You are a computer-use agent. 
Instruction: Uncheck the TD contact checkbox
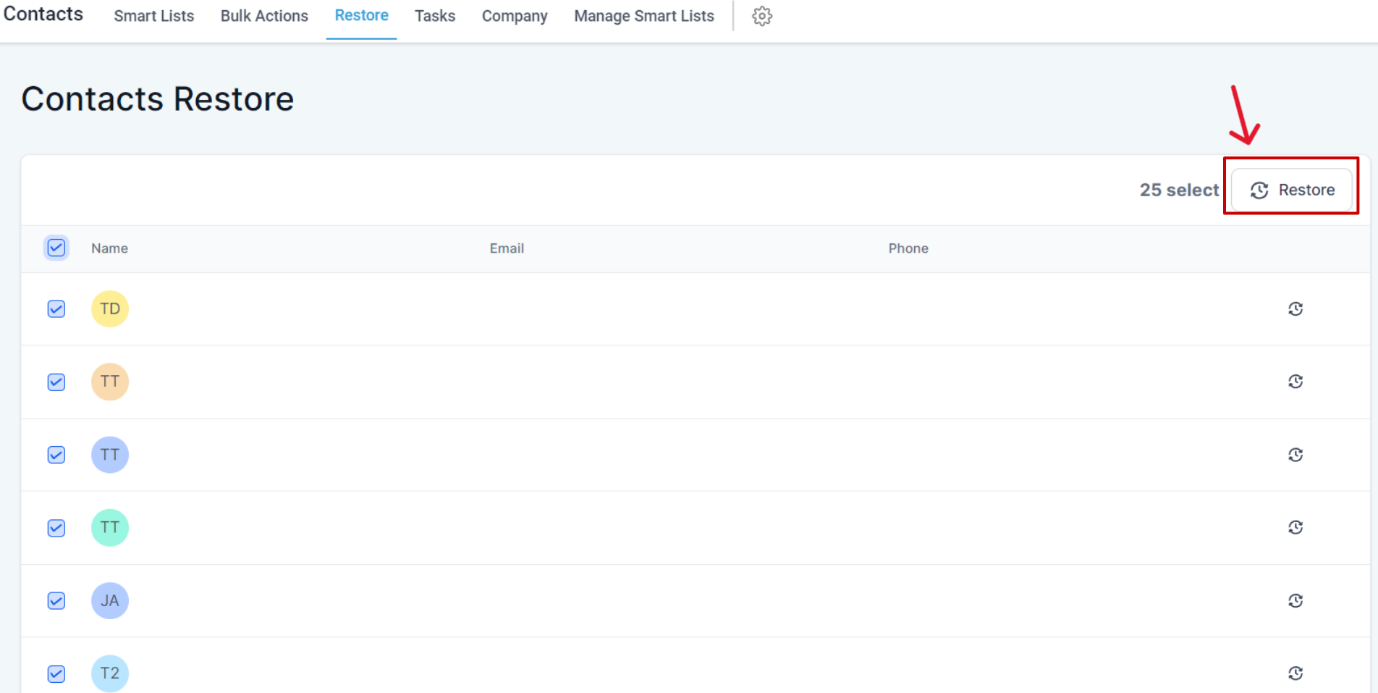tap(56, 309)
